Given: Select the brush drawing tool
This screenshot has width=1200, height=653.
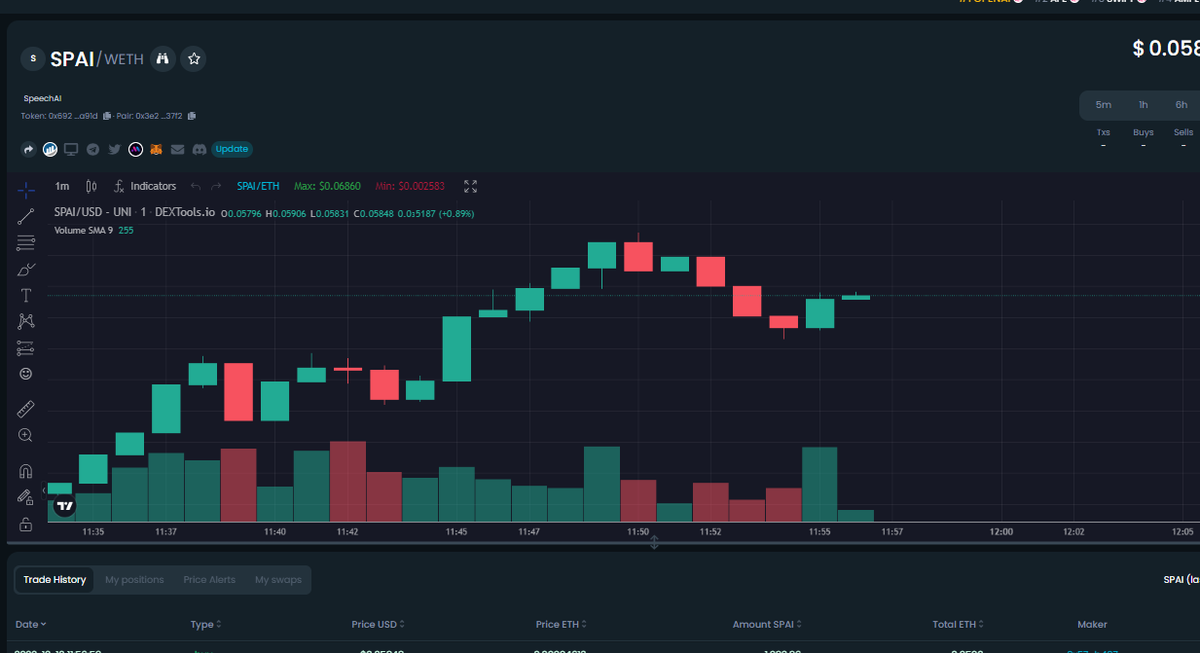Looking at the screenshot, I should coord(26,269).
